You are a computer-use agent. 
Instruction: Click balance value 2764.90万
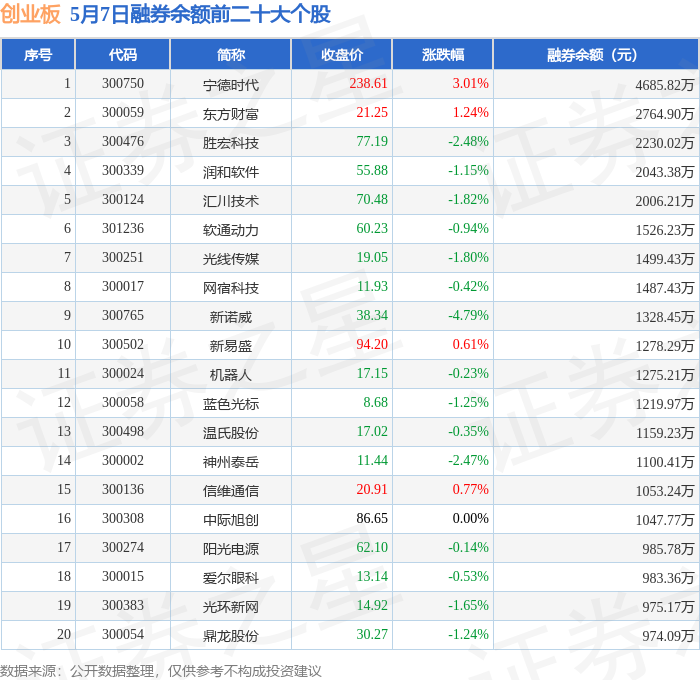coord(665,114)
